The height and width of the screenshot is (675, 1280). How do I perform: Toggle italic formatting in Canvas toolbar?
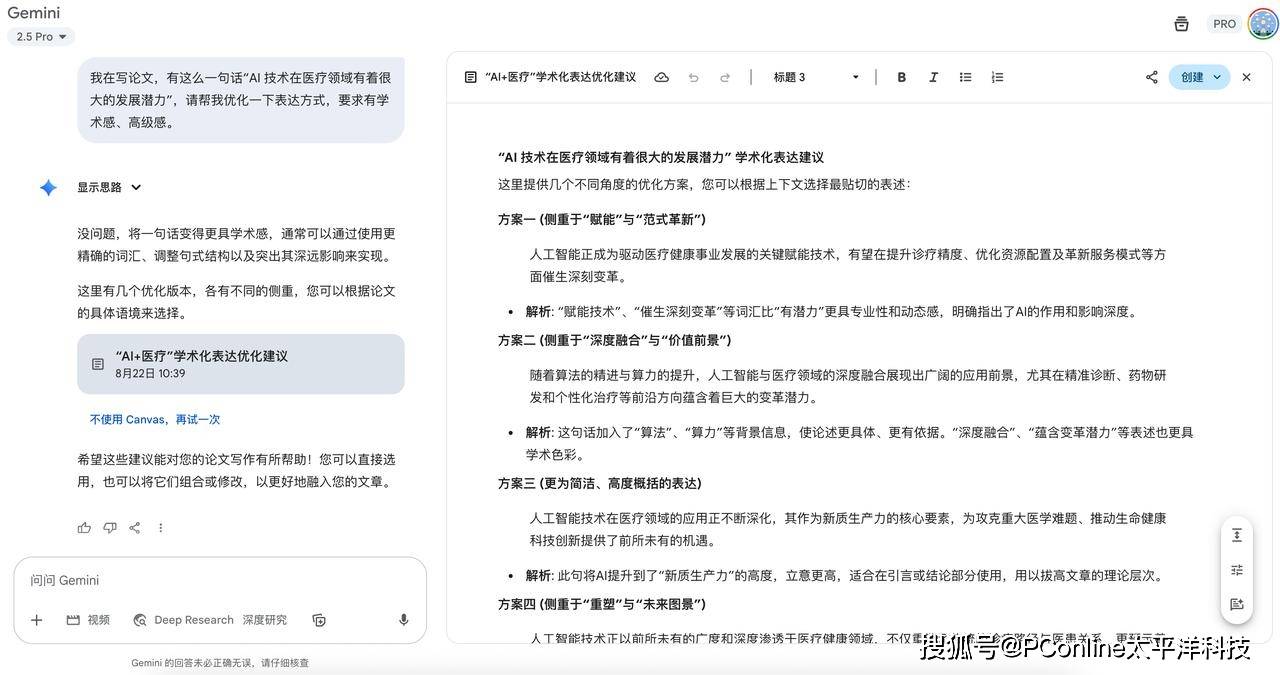pos(933,77)
